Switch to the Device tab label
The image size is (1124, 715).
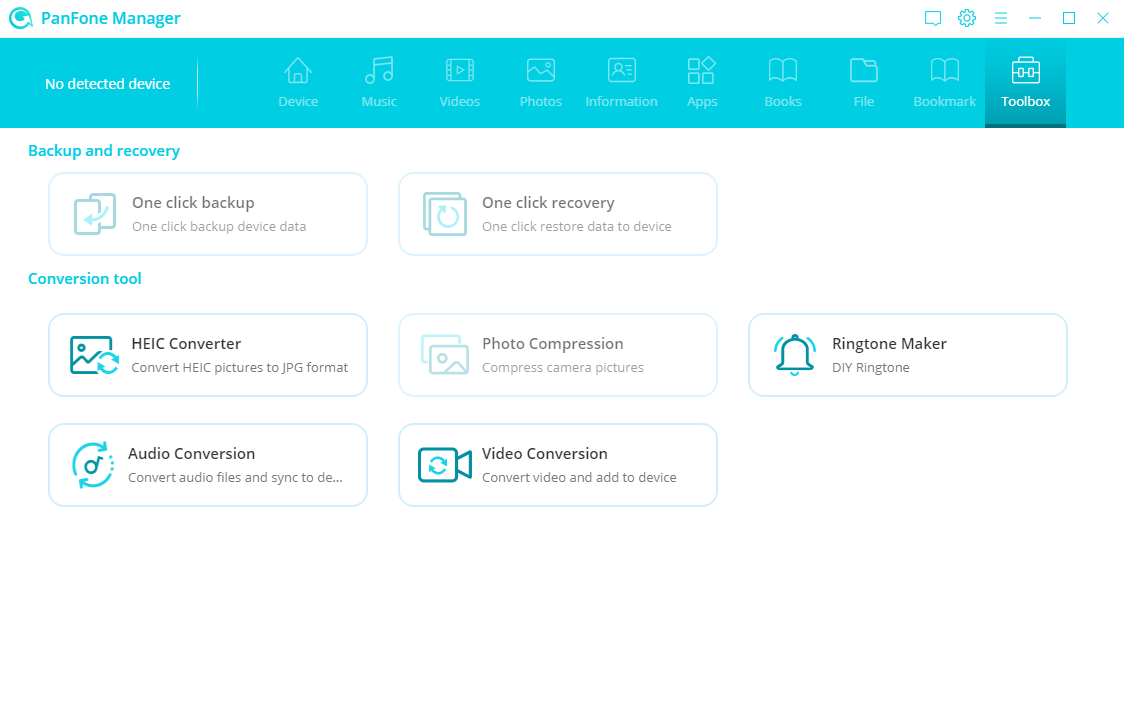tap(298, 102)
